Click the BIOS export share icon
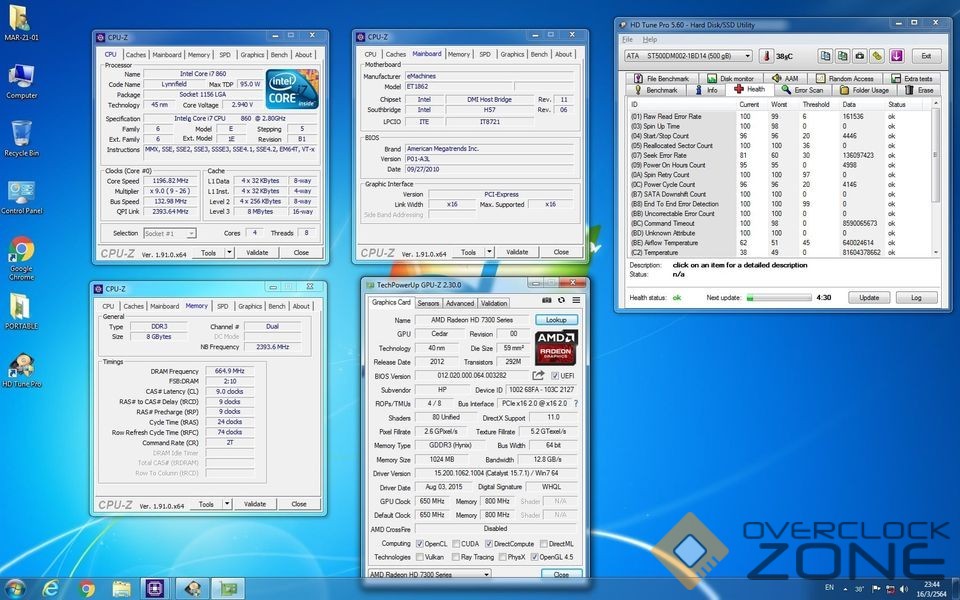 coord(540,375)
